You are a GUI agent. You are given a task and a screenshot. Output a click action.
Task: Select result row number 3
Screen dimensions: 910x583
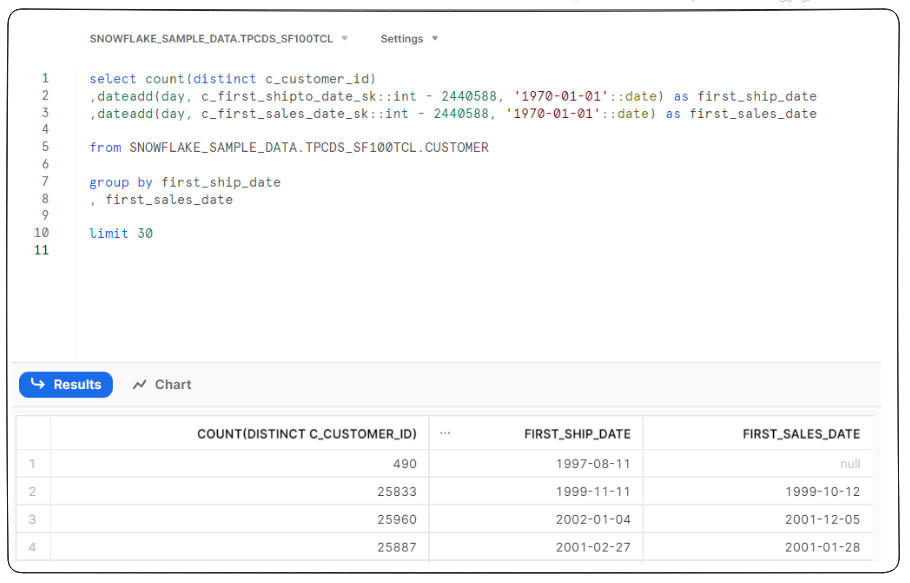[x=33, y=520]
